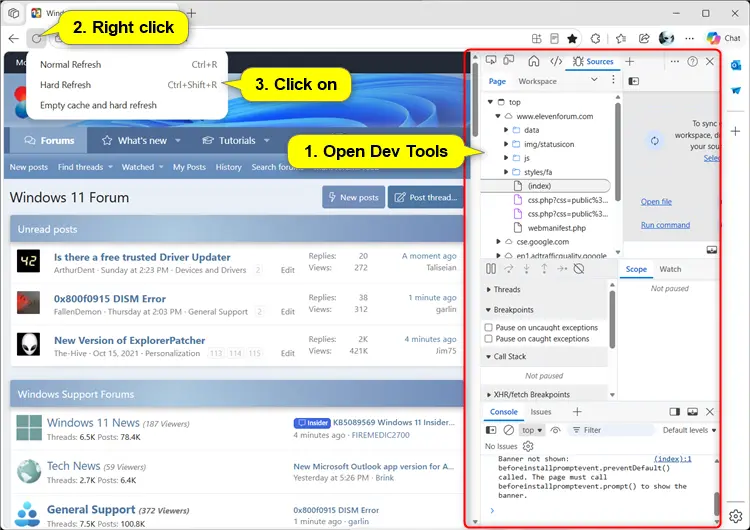Open DevTools help icon
Image resolution: width=750 pixels, height=530 pixels.
(692, 61)
